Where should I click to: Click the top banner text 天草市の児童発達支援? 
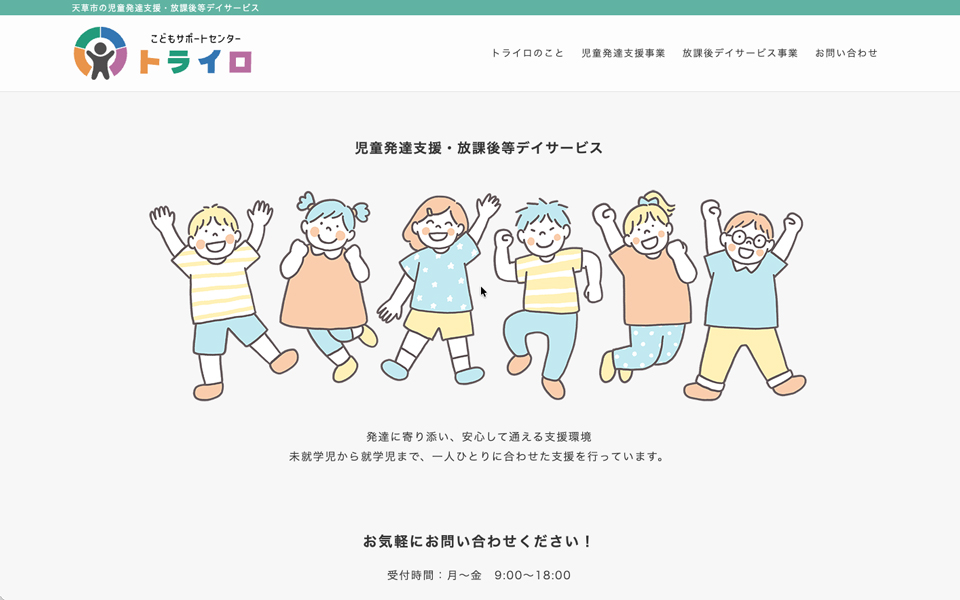[x=118, y=7]
